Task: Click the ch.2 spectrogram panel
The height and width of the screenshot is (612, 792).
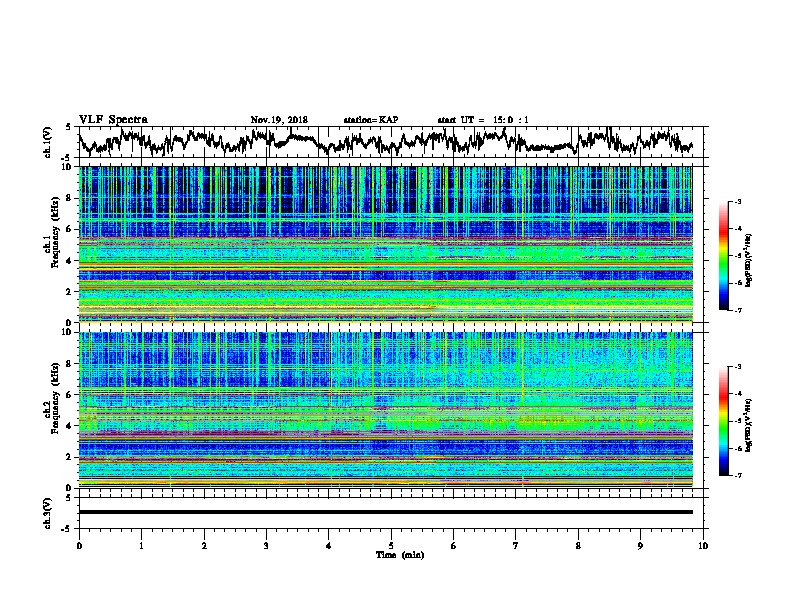Action: 385,410
